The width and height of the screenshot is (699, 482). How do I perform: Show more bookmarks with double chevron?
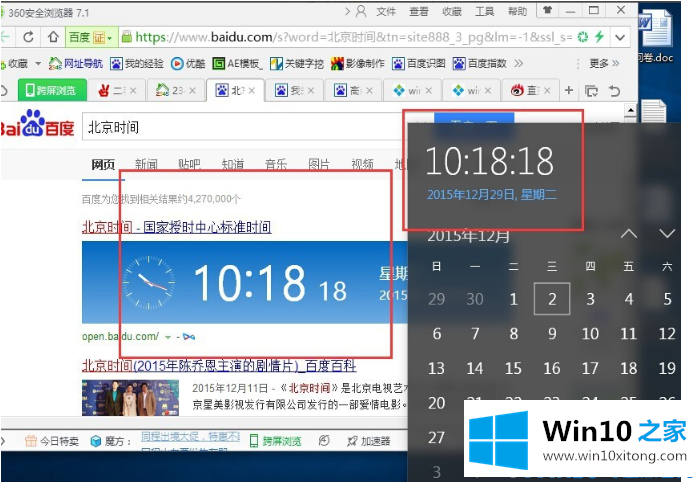point(518,63)
